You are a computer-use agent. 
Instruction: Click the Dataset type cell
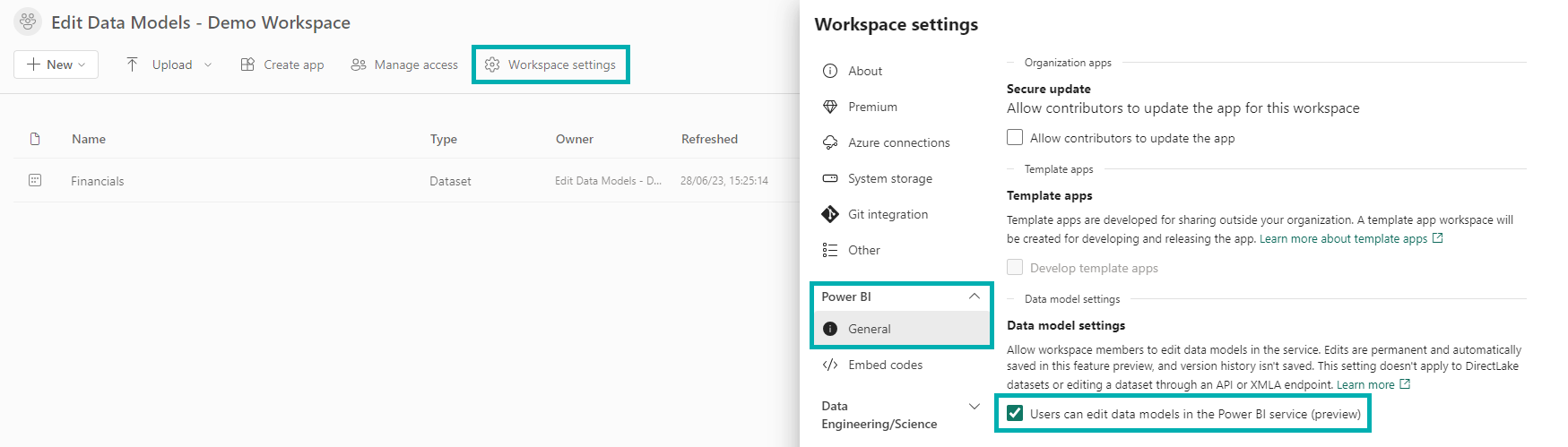point(450,181)
